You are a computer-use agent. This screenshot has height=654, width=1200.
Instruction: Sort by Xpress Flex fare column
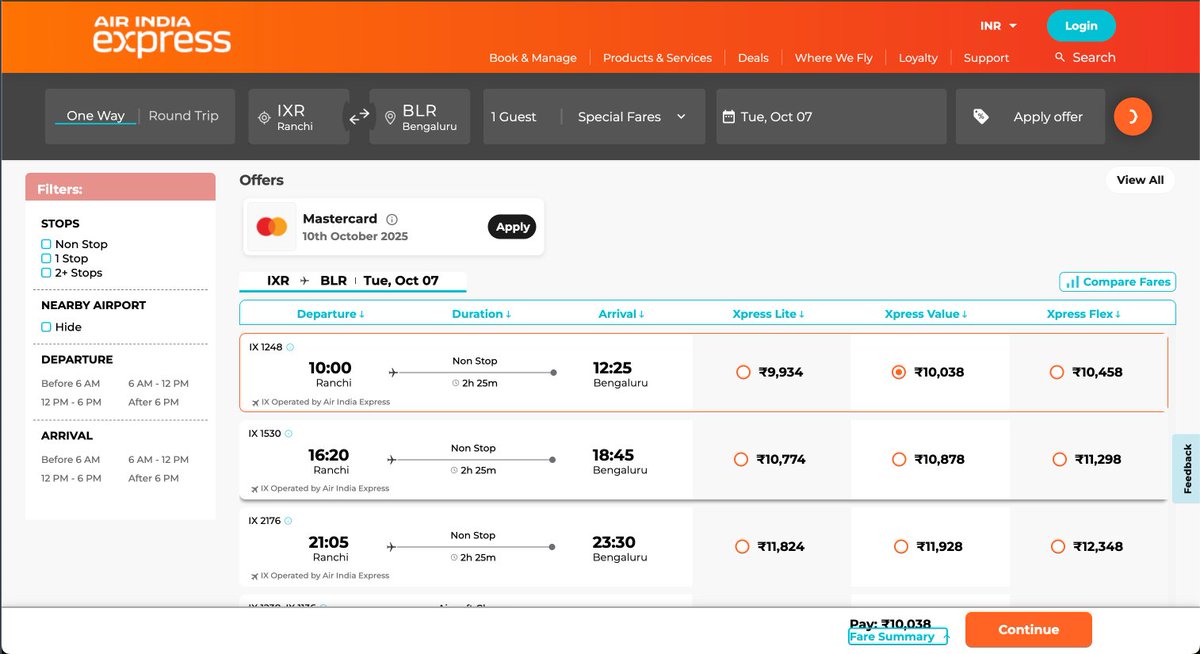coord(1084,314)
